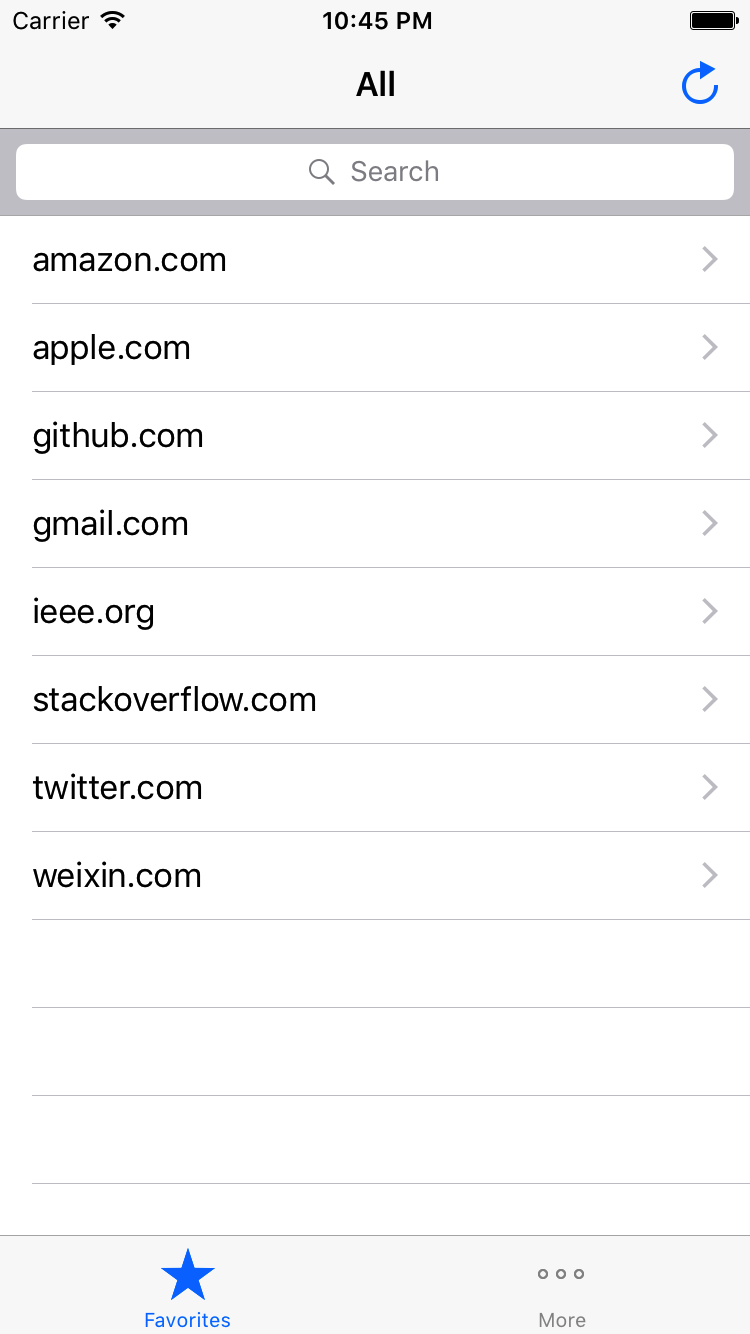Tap the 10:45 PM status clock

[377, 21]
